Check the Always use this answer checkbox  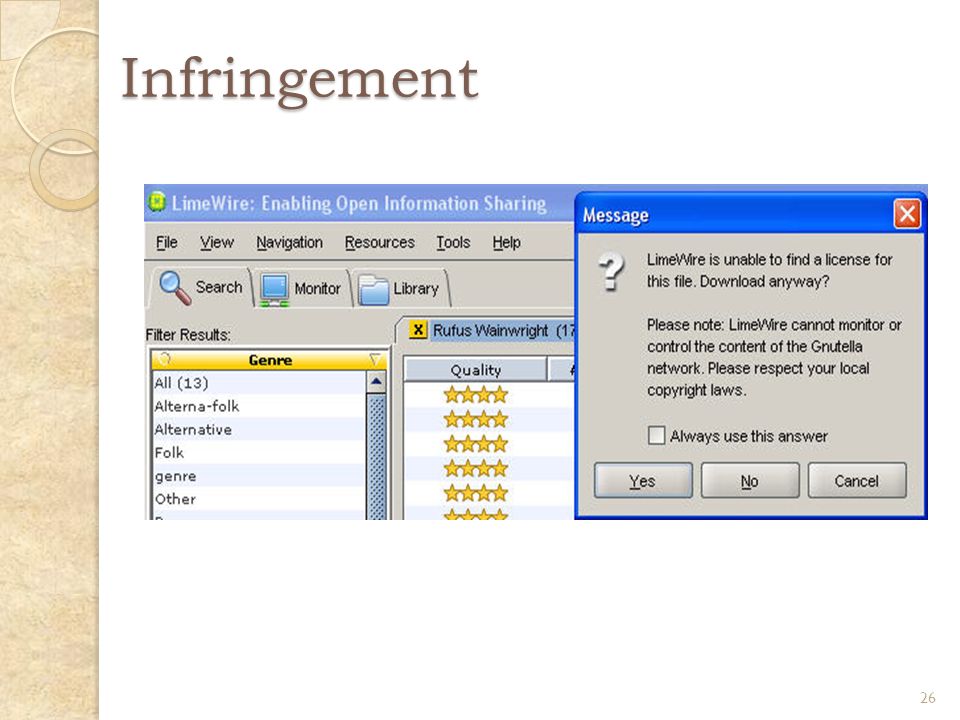click(656, 435)
